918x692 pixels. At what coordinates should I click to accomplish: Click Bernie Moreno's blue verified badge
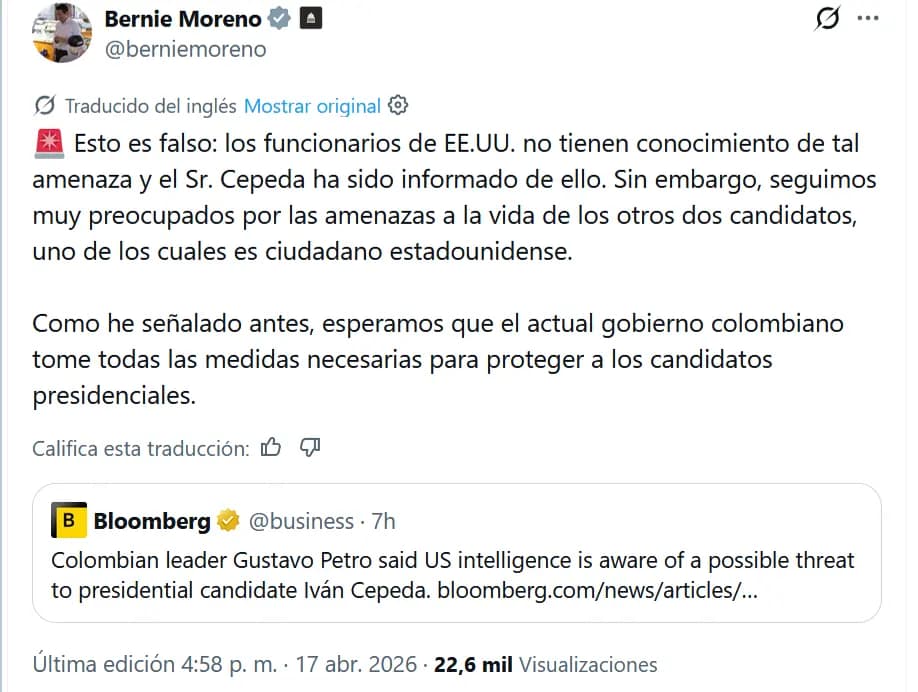point(277,17)
